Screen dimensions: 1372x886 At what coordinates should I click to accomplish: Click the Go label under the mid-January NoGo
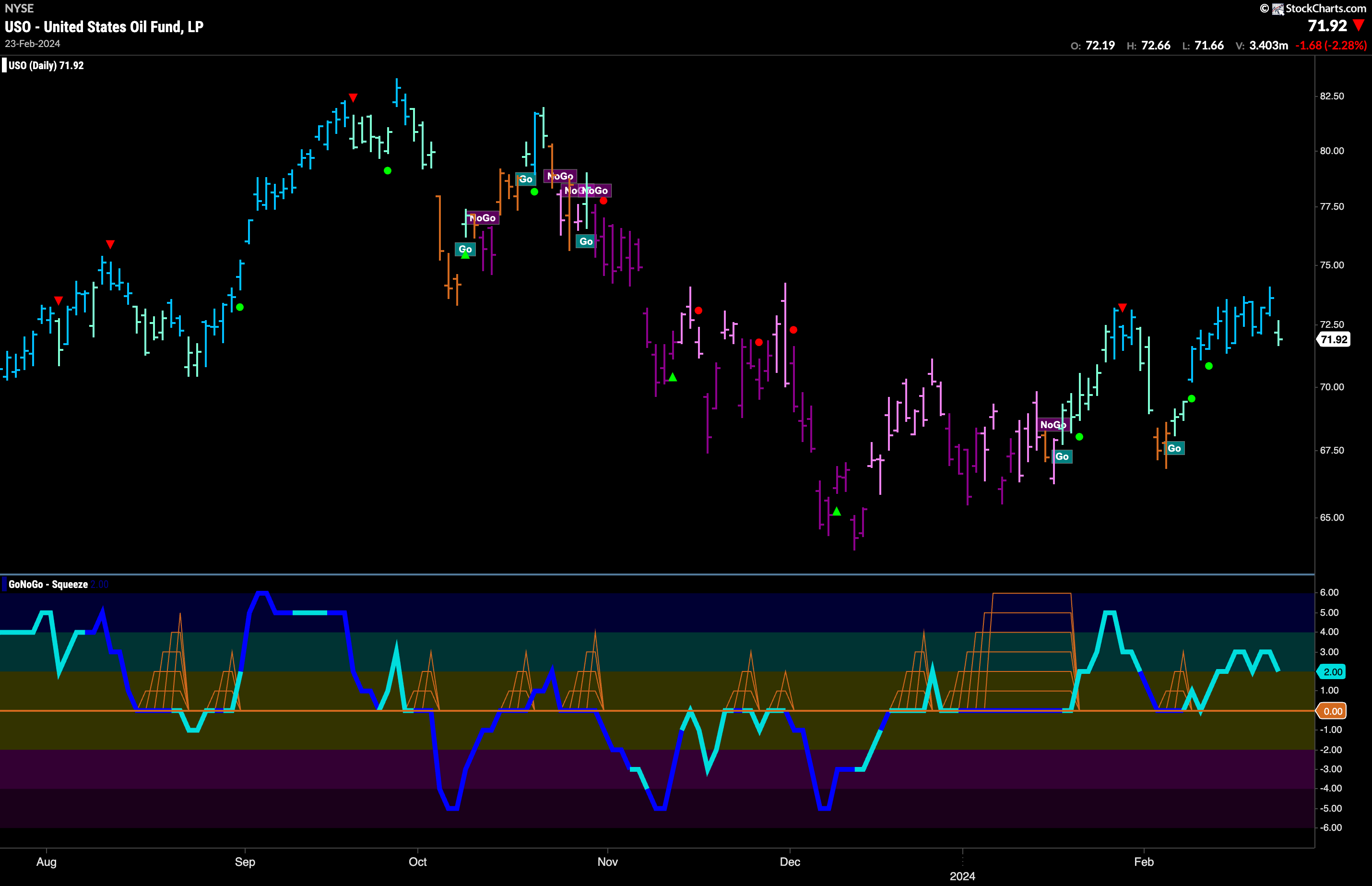pos(1062,457)
